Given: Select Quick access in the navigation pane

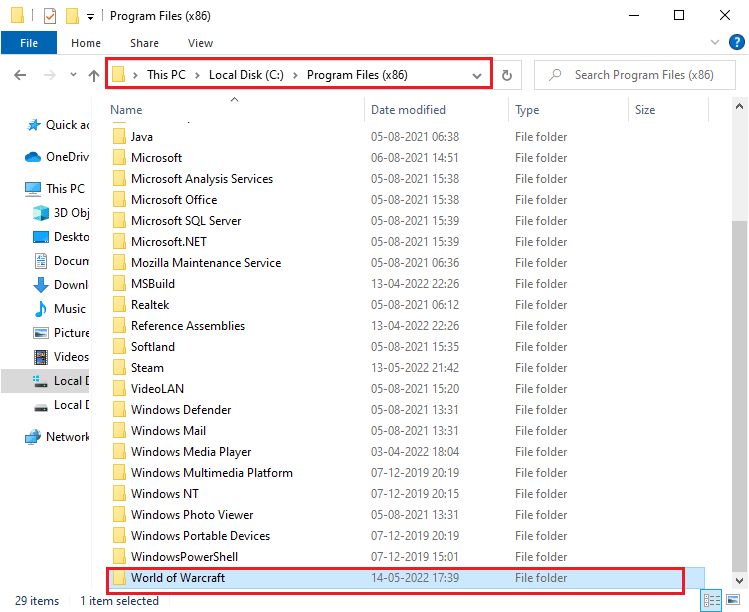Looking at the screenshot, I should [57, 125].
